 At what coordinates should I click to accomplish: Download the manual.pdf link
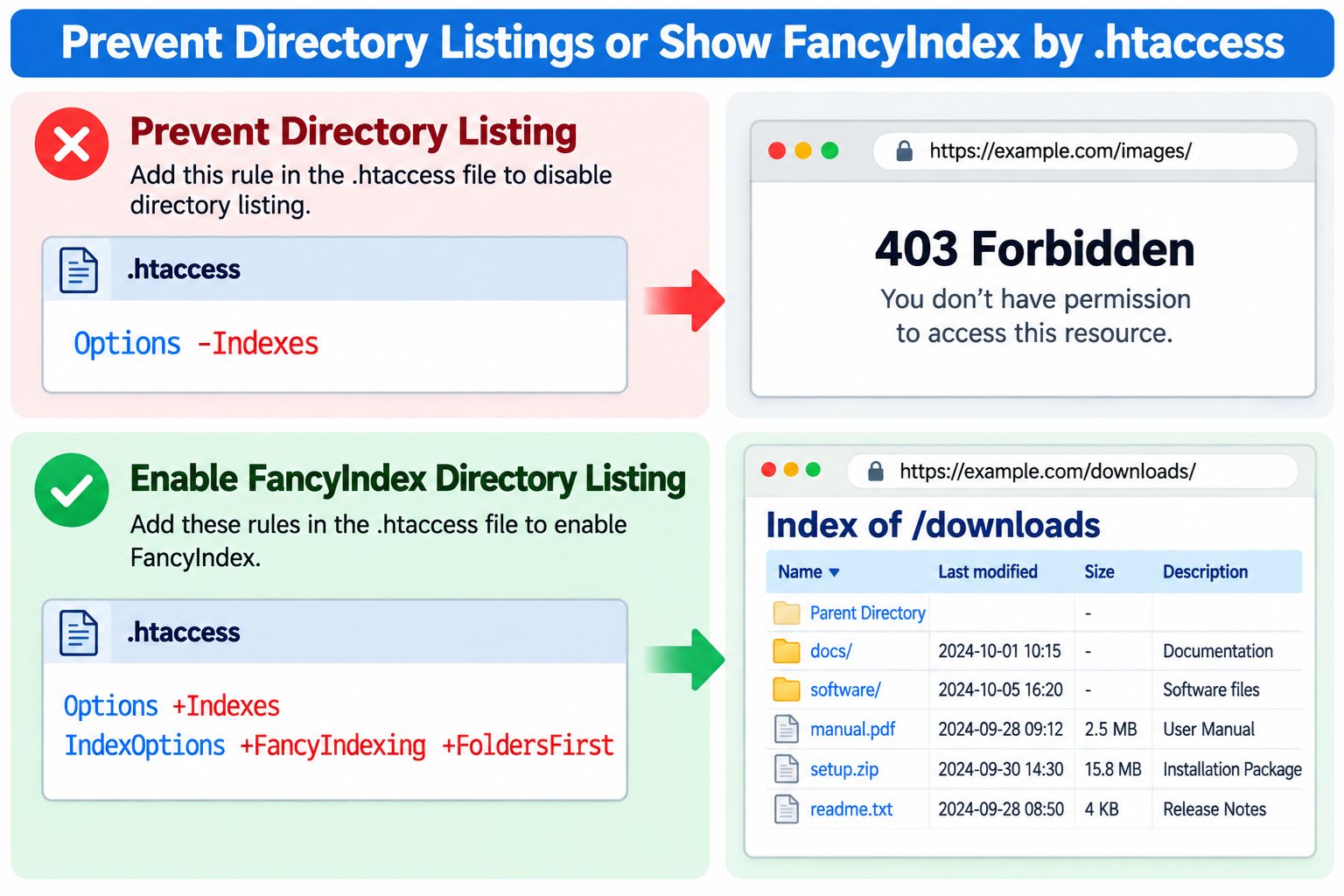[x=852, y=730]
